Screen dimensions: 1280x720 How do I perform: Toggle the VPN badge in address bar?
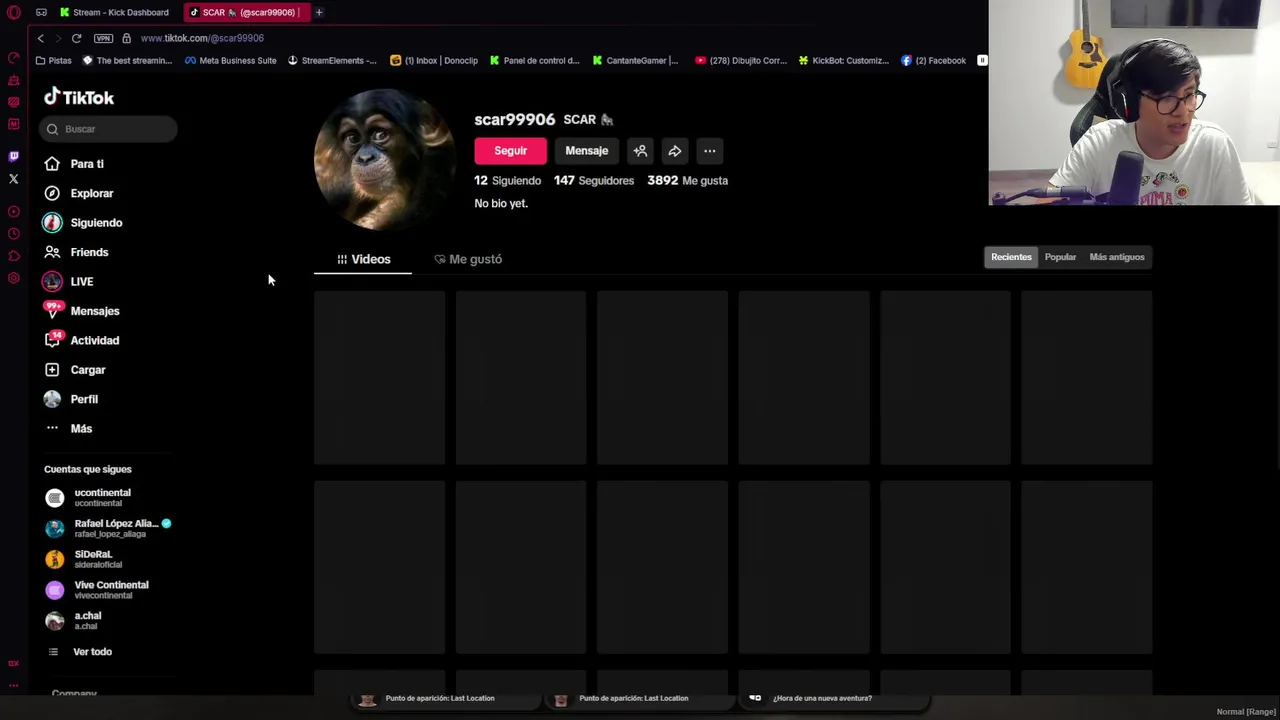click(x=103, y=38)
